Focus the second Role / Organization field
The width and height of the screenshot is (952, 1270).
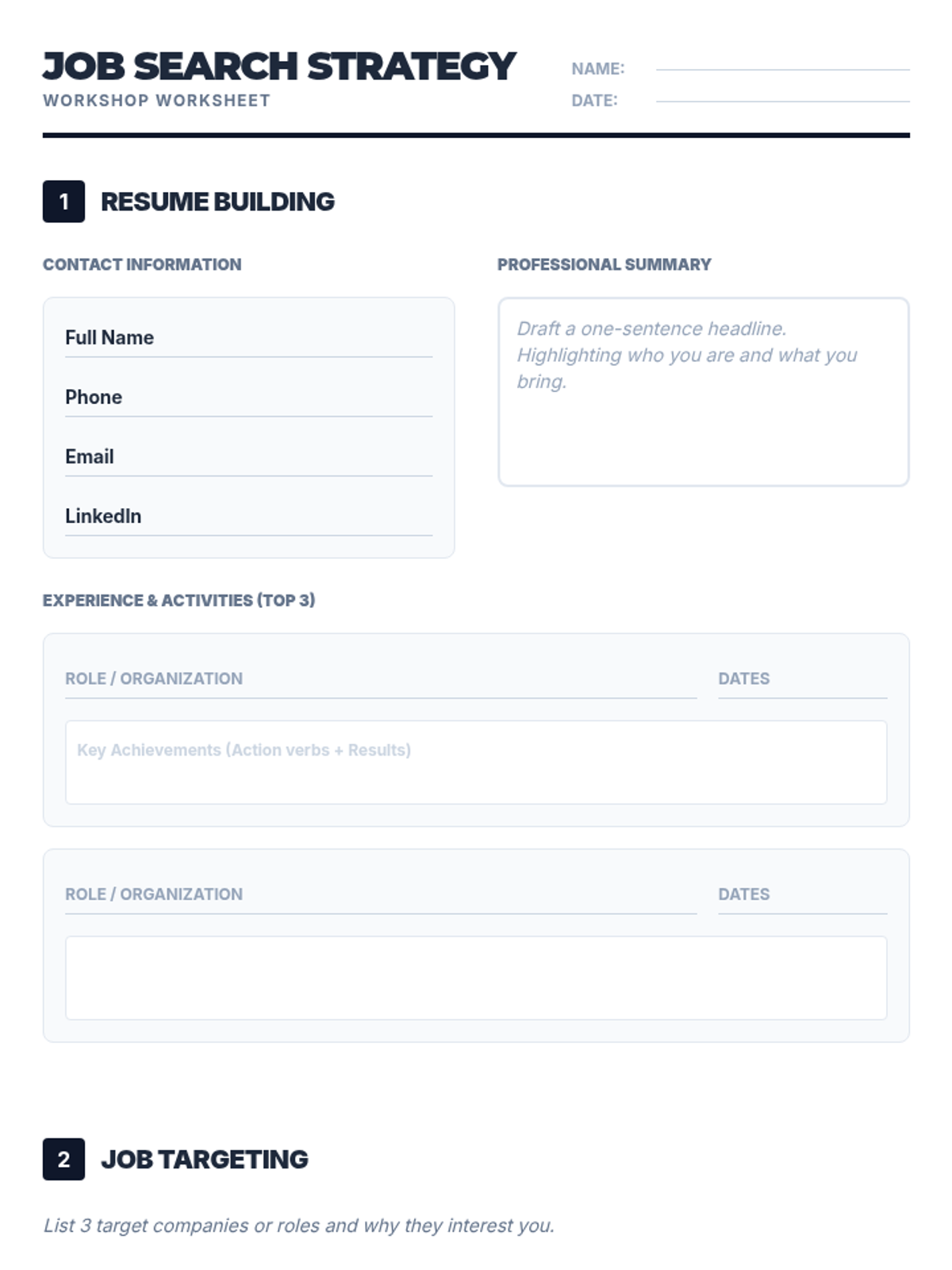[381, 895]
